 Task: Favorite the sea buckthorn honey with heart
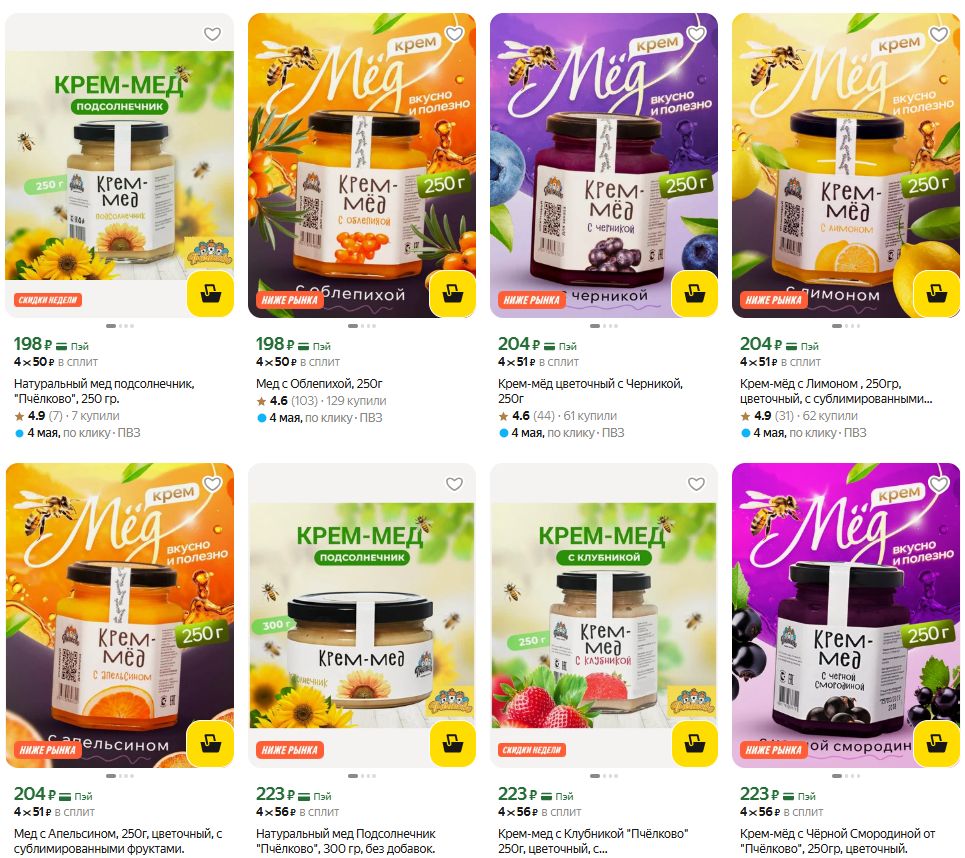pos(454,34)
